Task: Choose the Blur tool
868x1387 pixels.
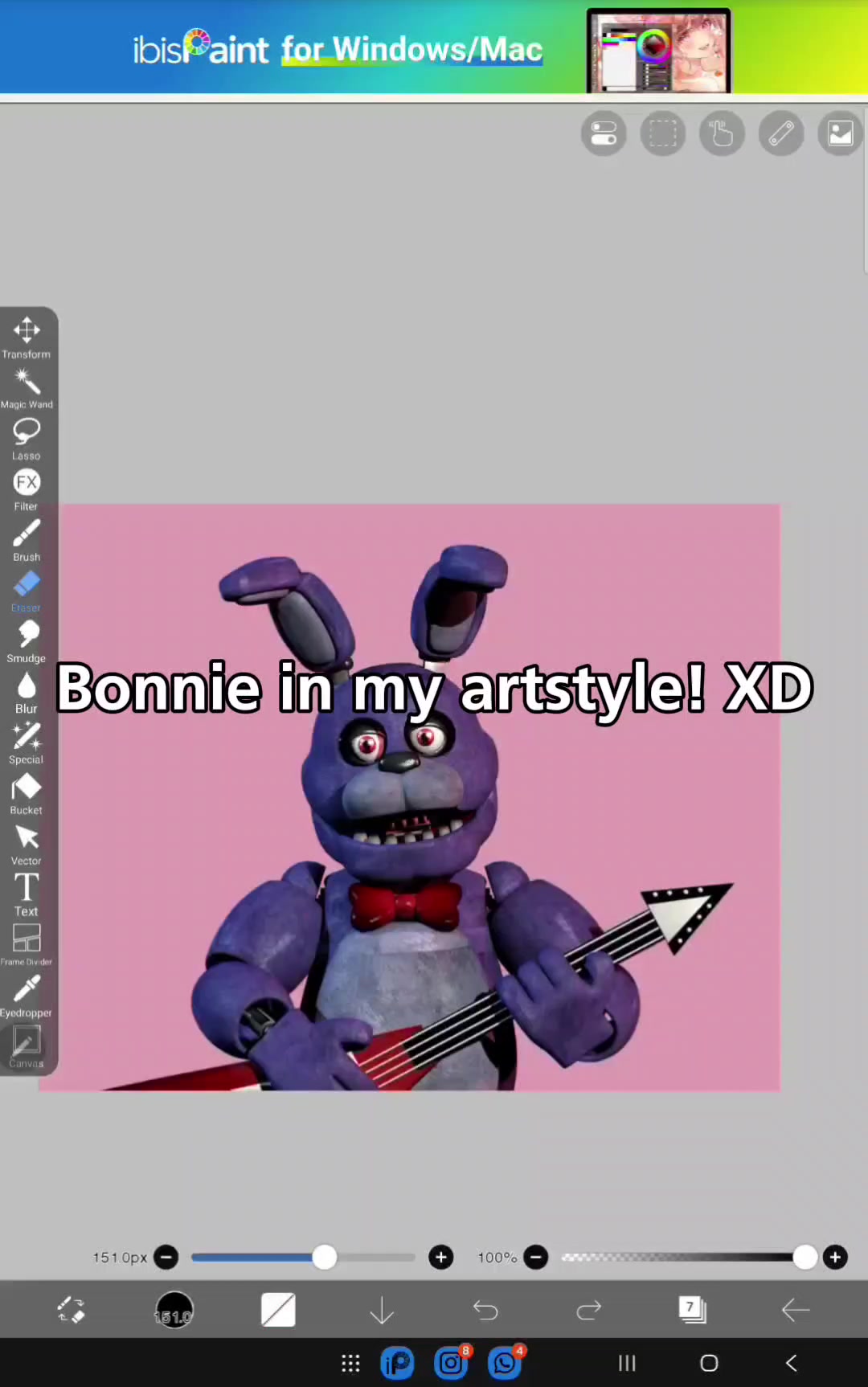Action: coord(27,692)
